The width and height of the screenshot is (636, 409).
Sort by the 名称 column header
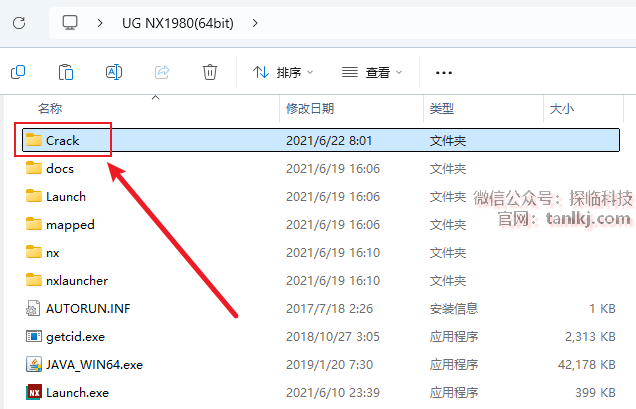50,108
